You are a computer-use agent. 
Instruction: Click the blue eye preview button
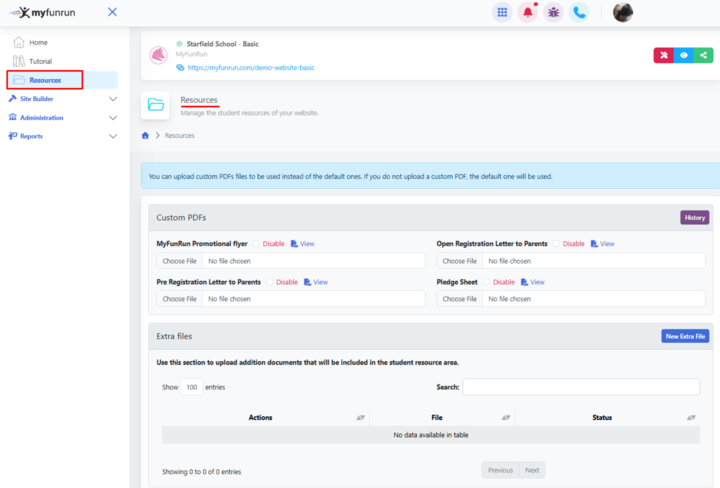click(x=684, y=55)
